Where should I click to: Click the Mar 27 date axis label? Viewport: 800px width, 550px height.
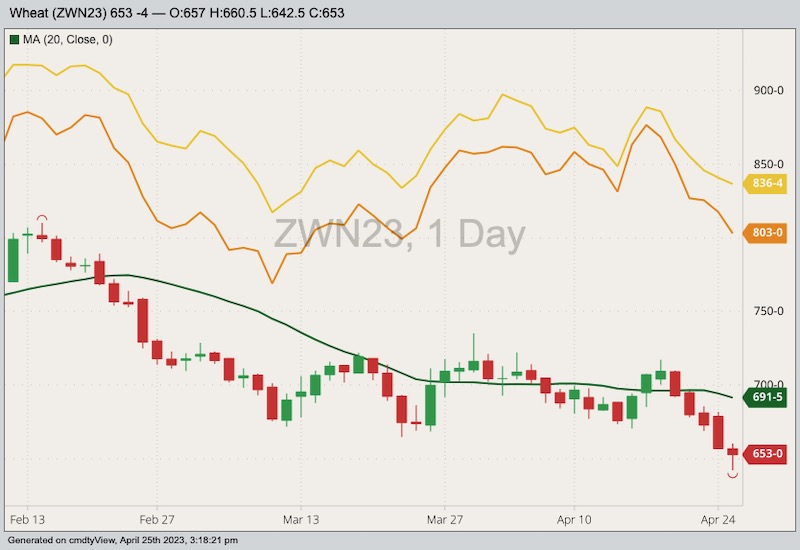(x=445, y=520)
